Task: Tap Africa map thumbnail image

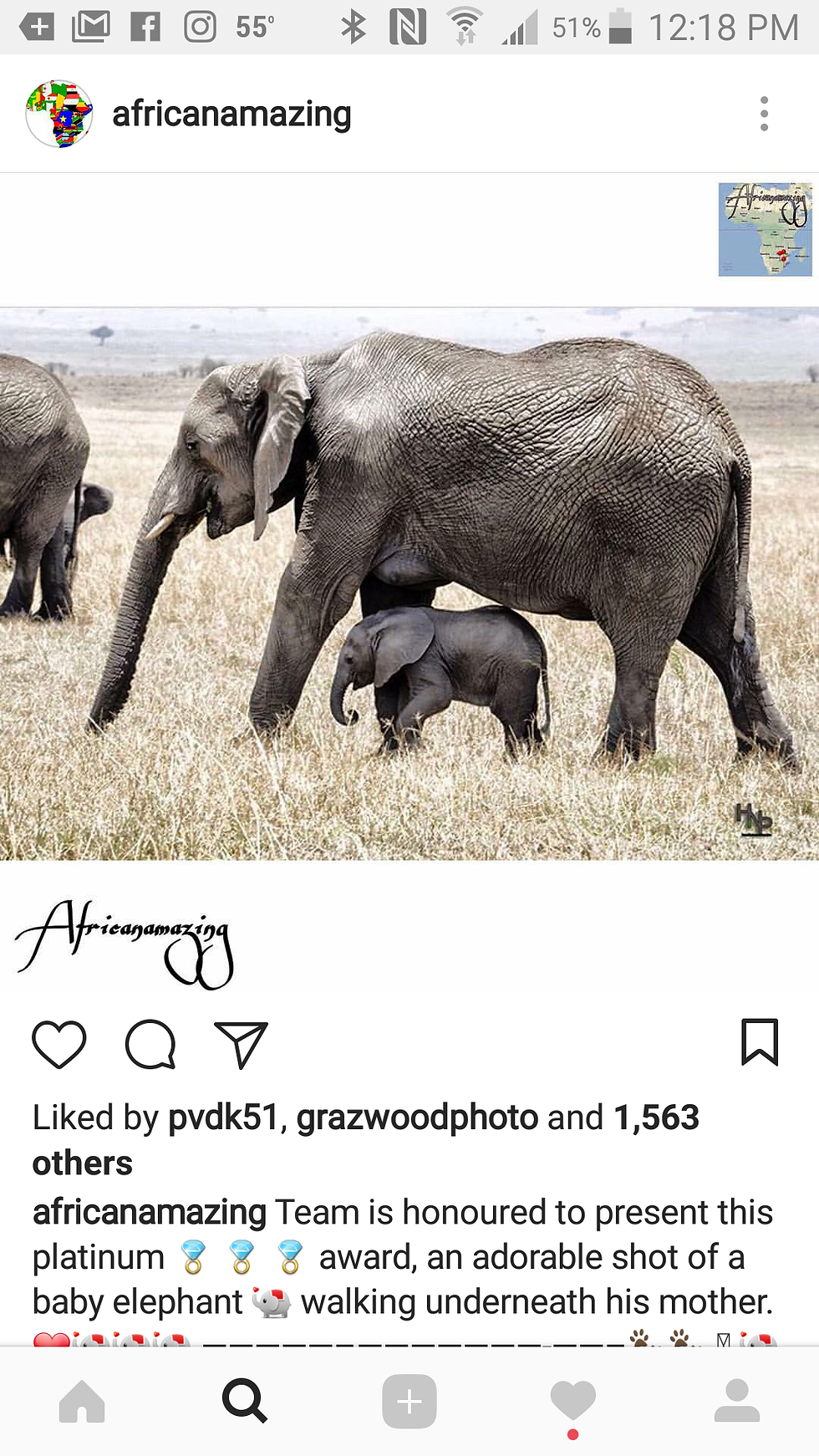Action: pyautogui.click(x=766, y=229)
